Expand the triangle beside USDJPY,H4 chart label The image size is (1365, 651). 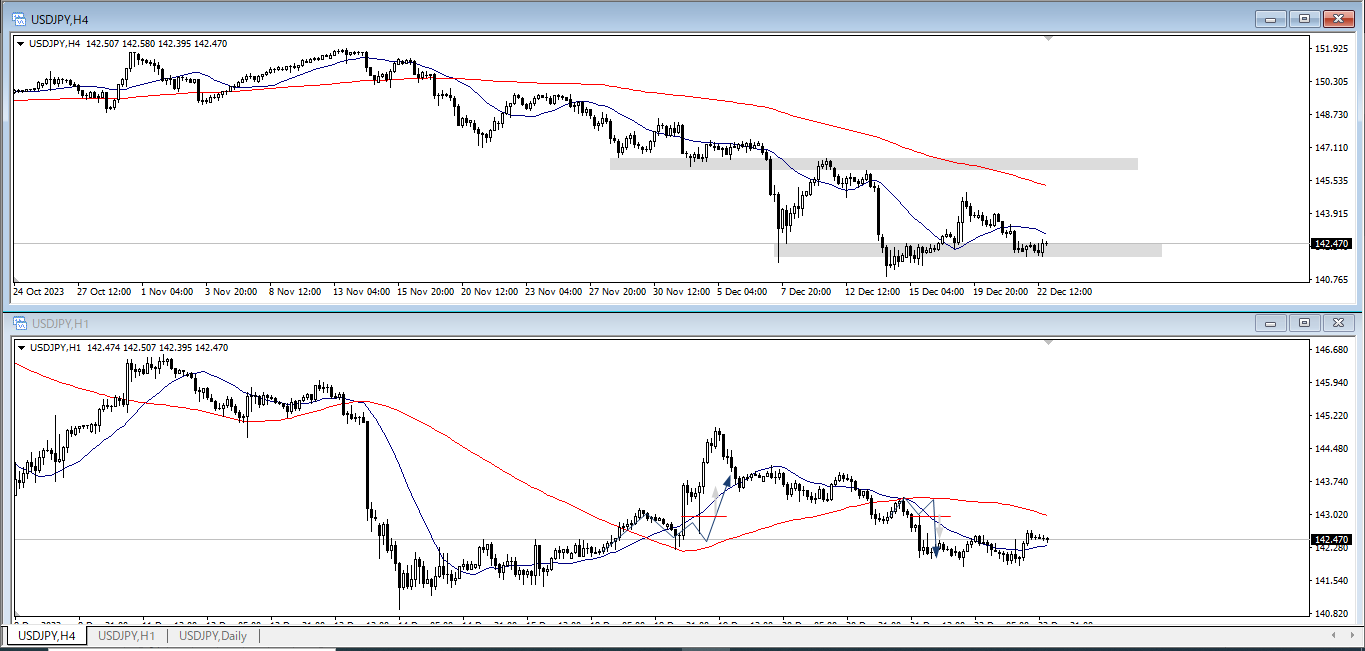click(21, 43)
